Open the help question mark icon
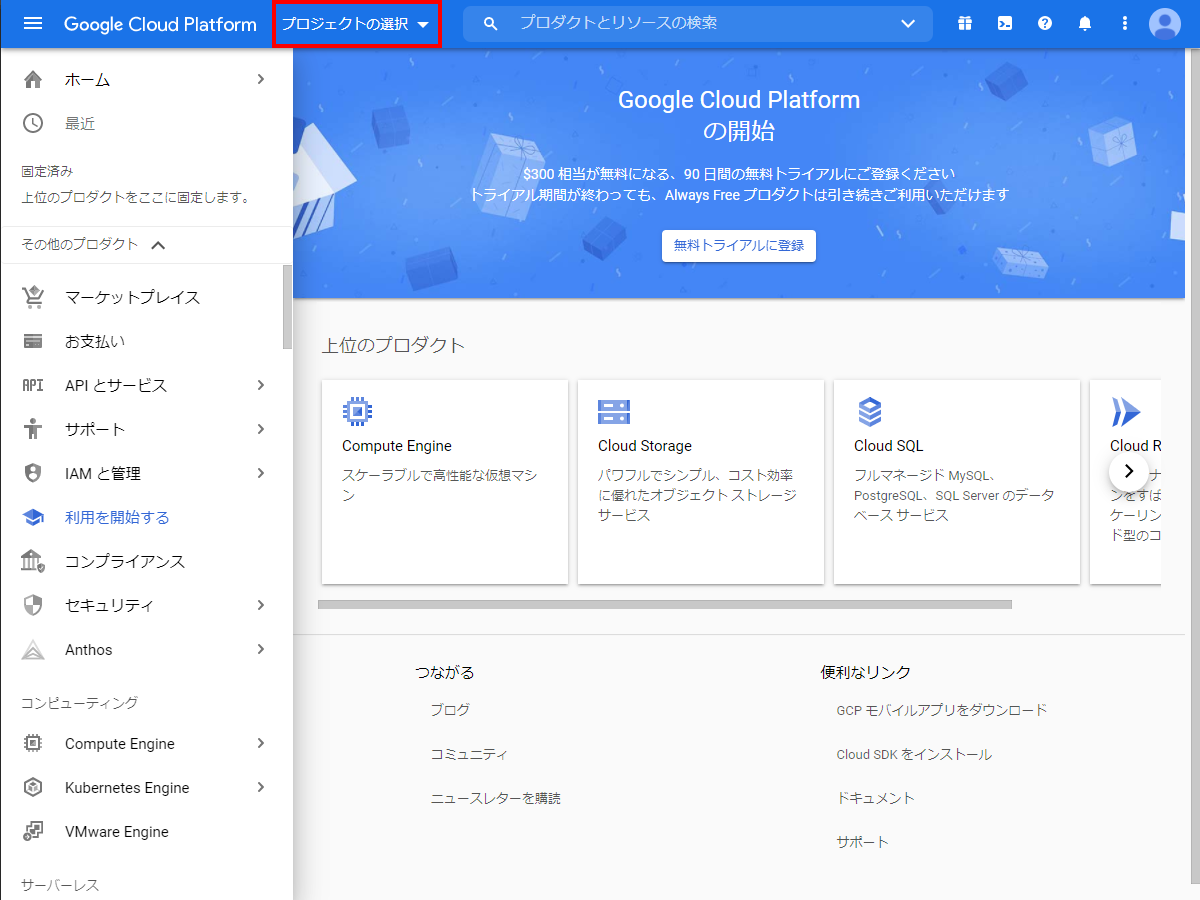1200x900 pixels. click(1045, 23)
